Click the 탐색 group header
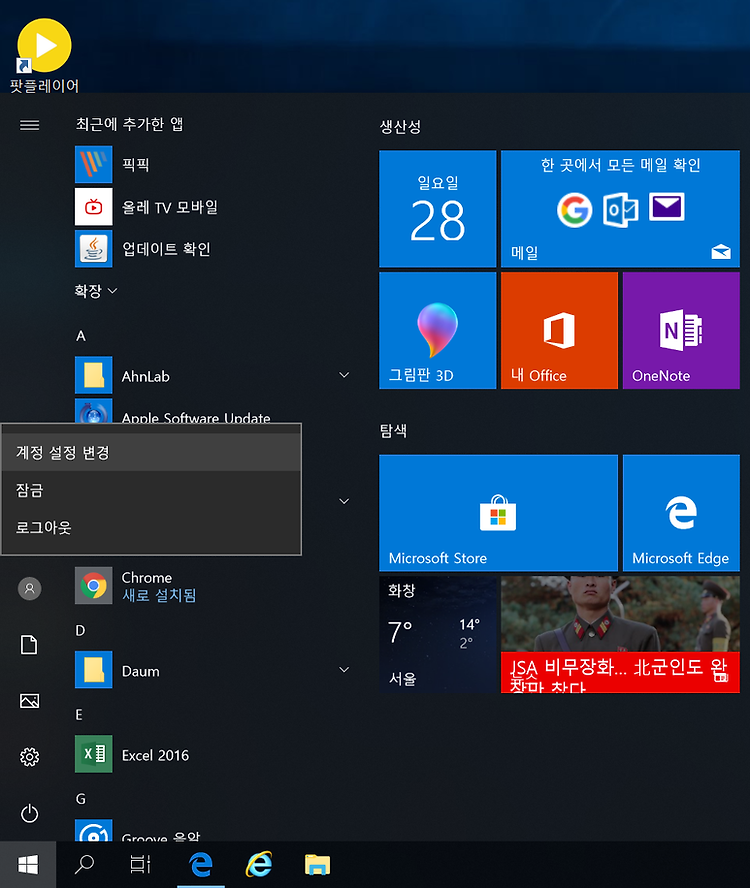 coord(393,430)
